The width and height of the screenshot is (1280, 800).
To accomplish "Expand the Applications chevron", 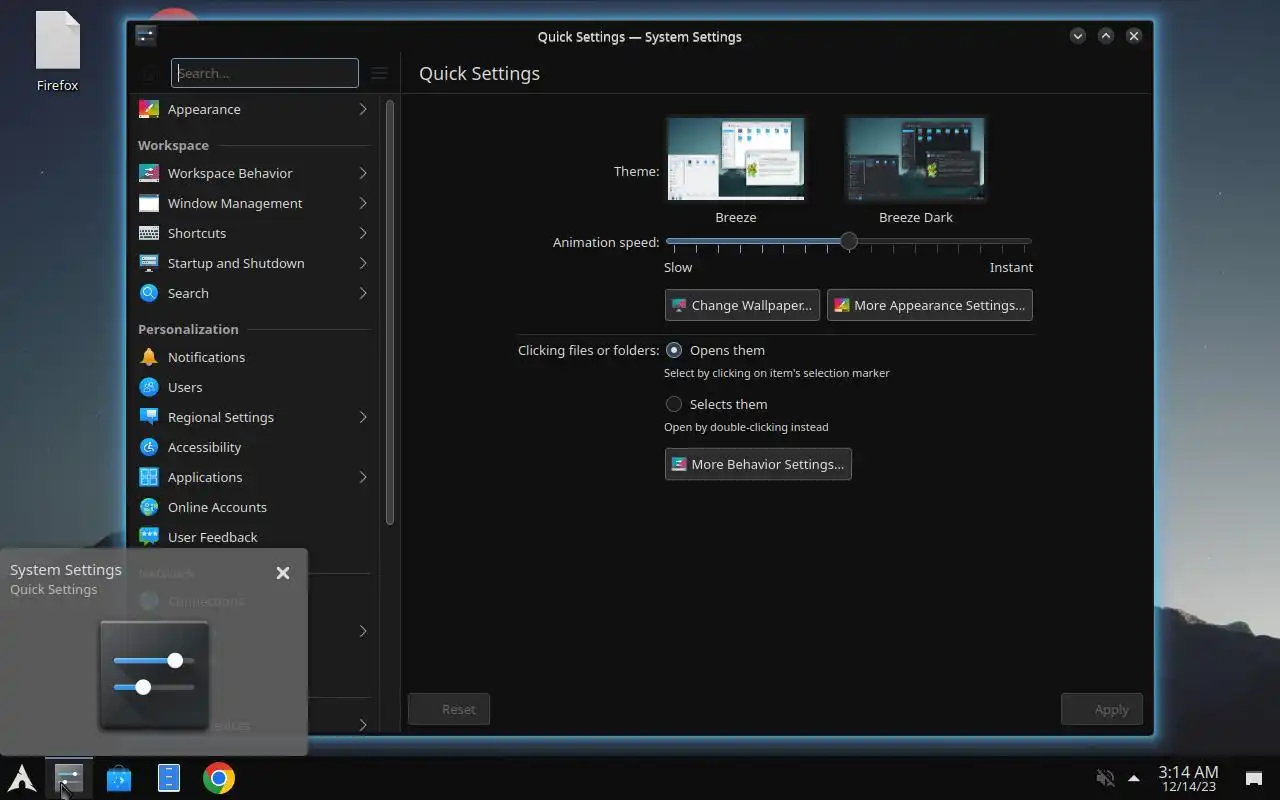I will coord(363,477).
